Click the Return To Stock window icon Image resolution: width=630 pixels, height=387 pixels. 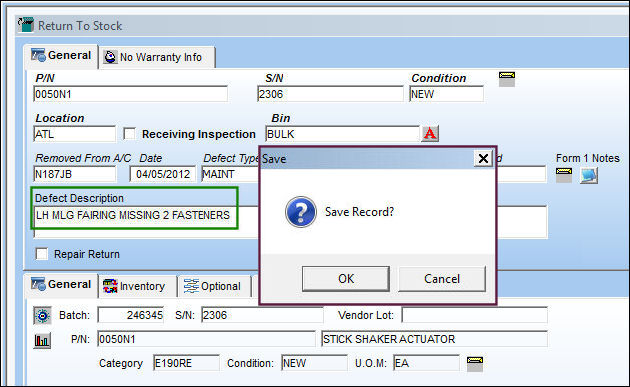tap(26, 25)
